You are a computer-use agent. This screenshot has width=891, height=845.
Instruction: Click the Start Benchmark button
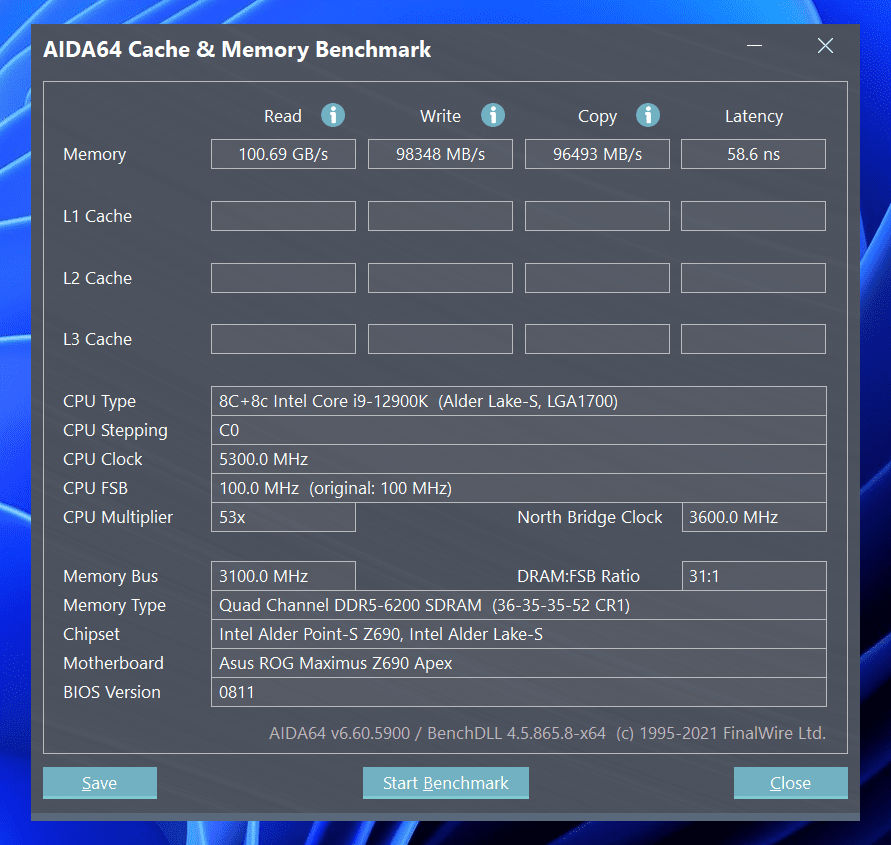pyautogui.click(x=446, y=782)
